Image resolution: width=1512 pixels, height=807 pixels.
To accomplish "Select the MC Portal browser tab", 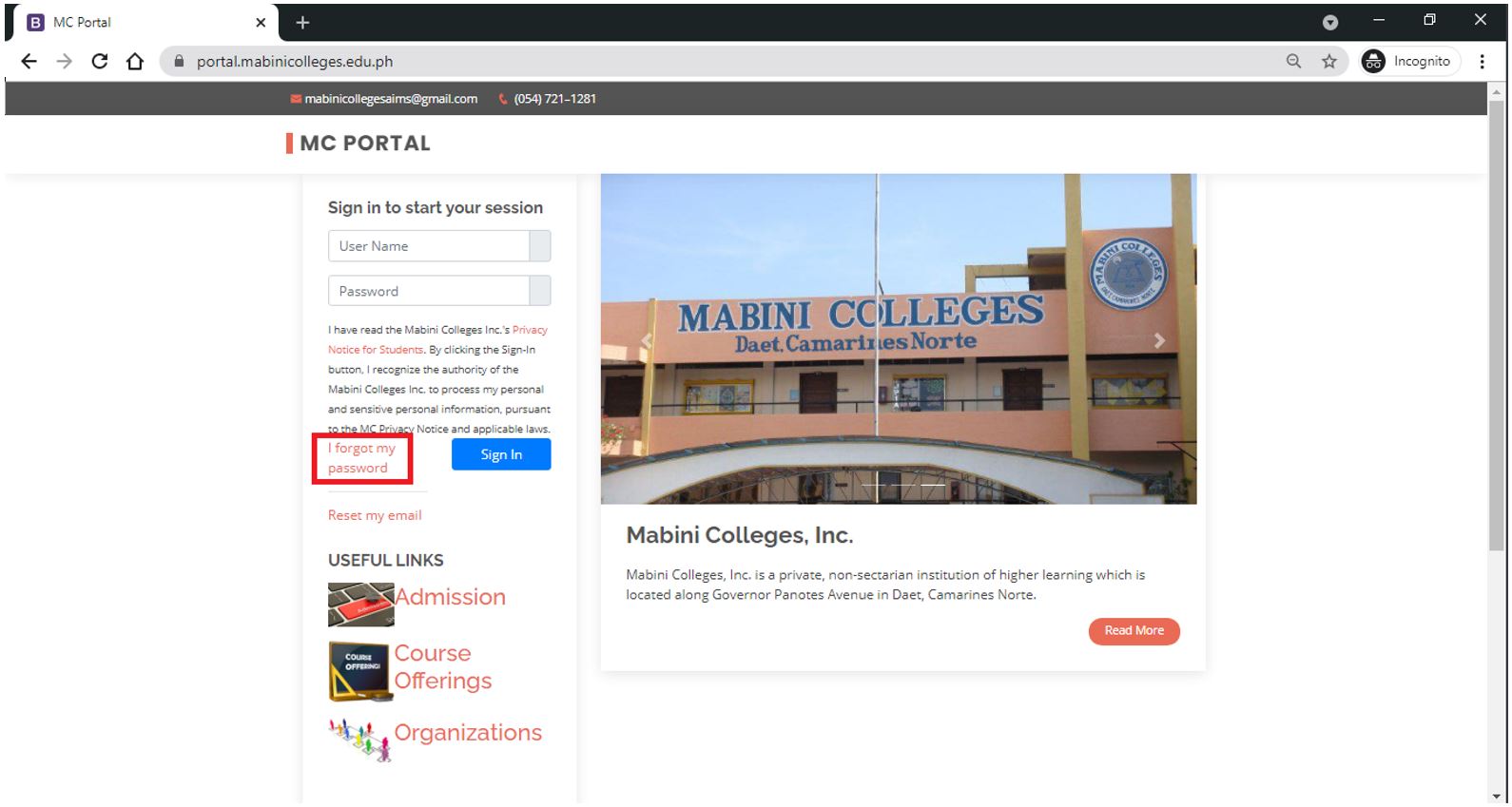I will tap(133, 23).
